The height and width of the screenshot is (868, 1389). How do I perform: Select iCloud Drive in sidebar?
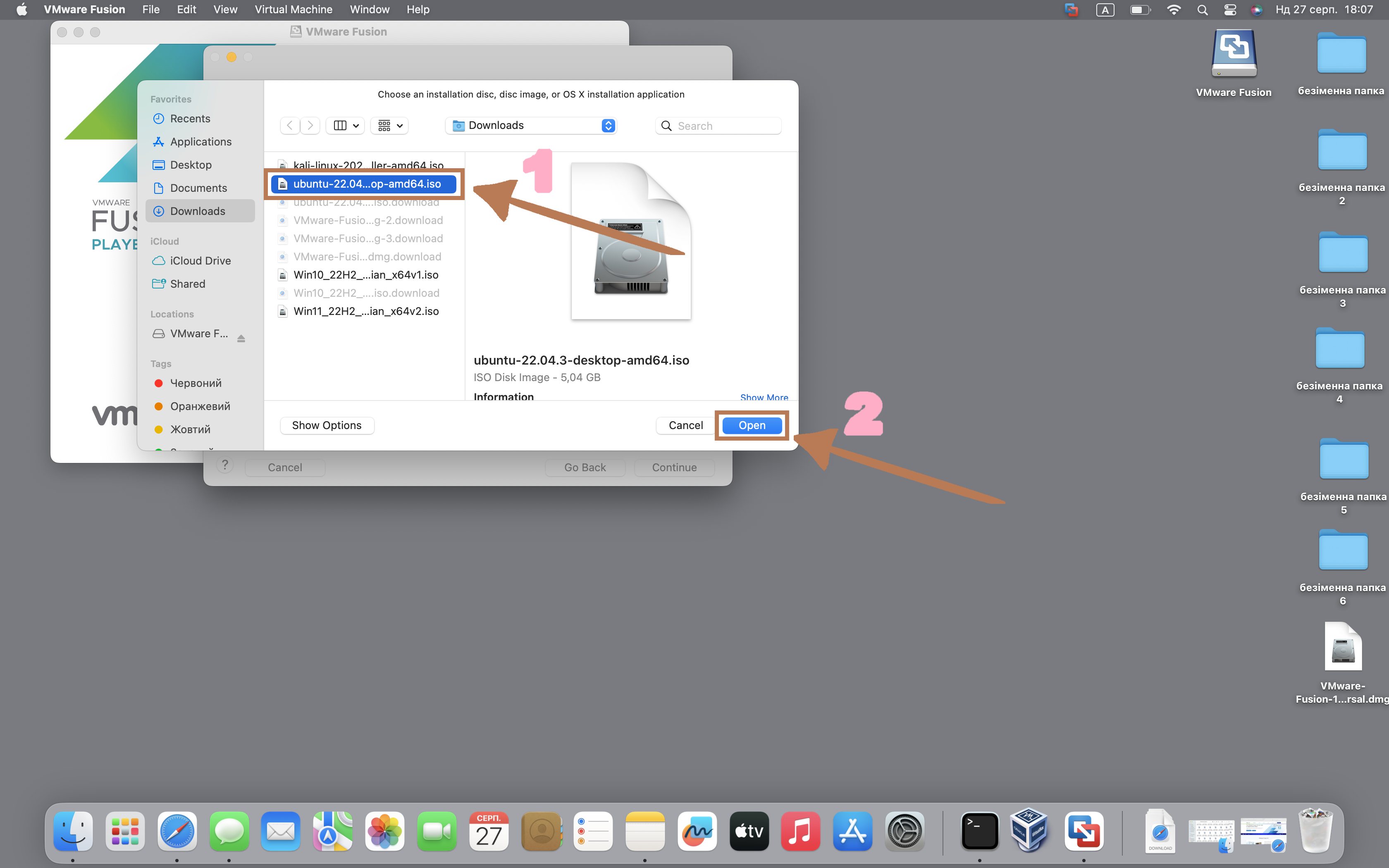pyautogui.click(x=200, y=261)
